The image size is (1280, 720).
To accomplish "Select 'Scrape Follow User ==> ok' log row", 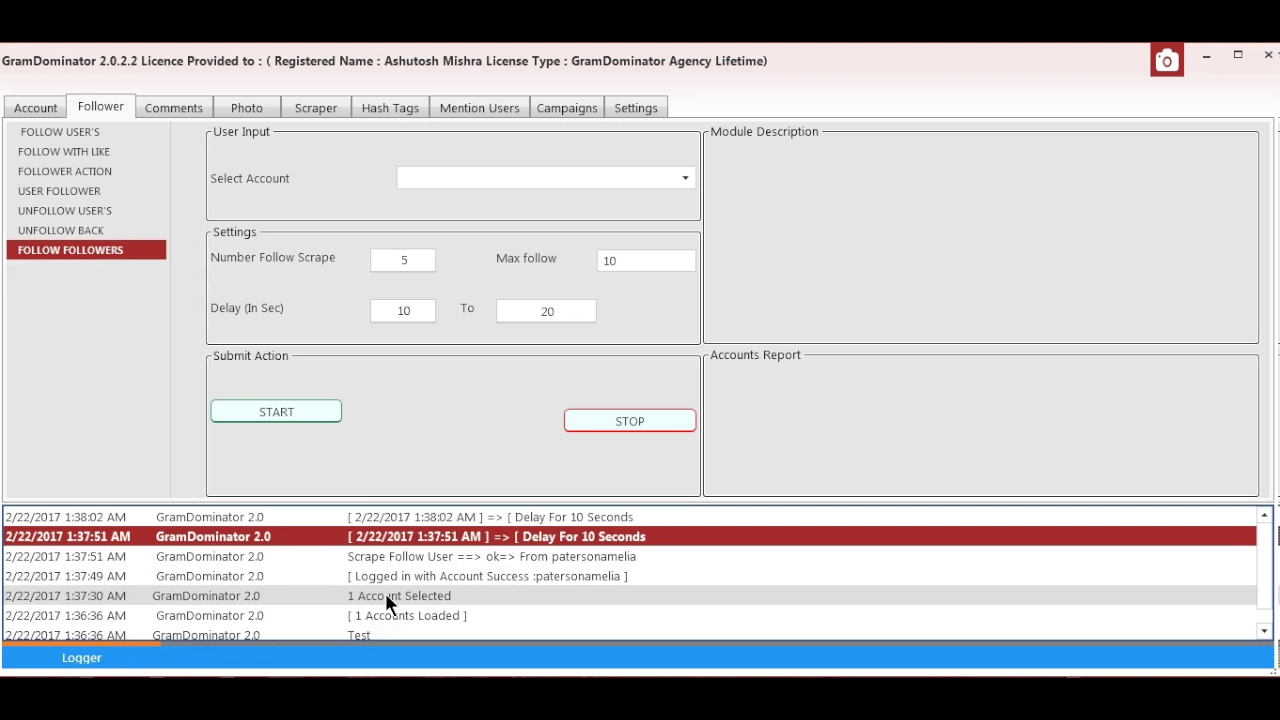I will point(629,557).
